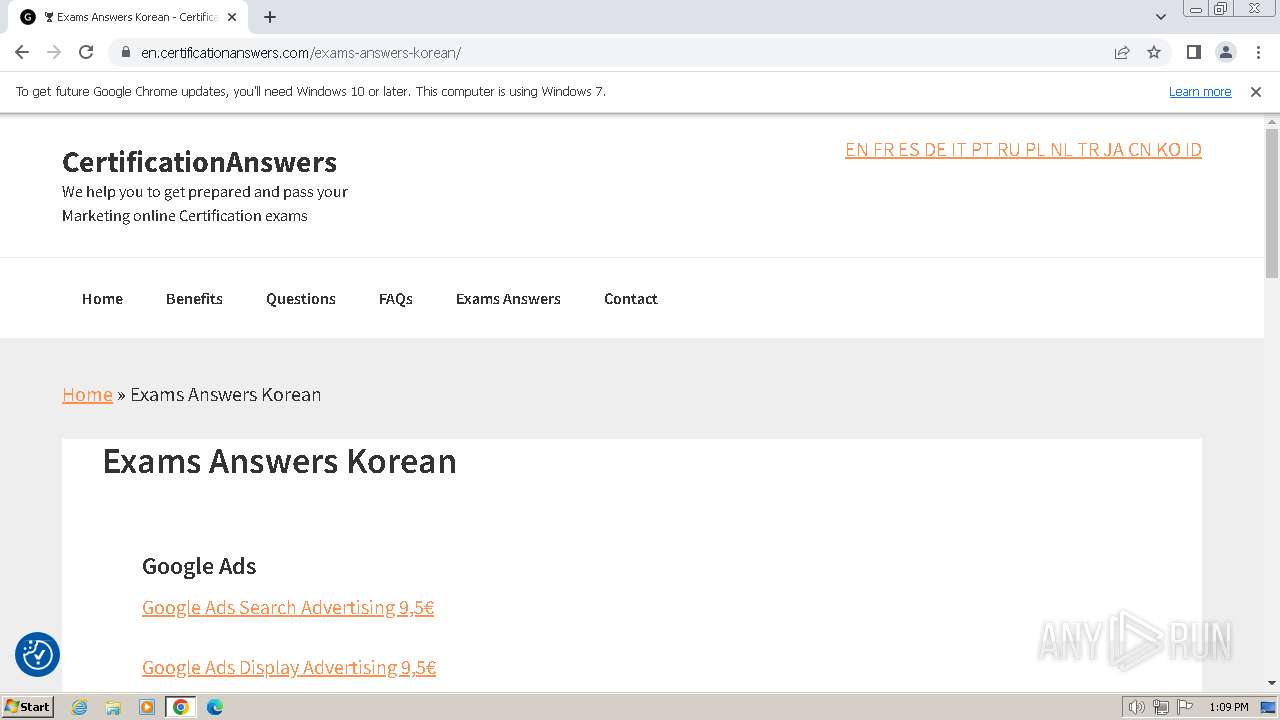Switch site language to DE
The height and width of the screenshot is (720, 1280).
(935, 150)
